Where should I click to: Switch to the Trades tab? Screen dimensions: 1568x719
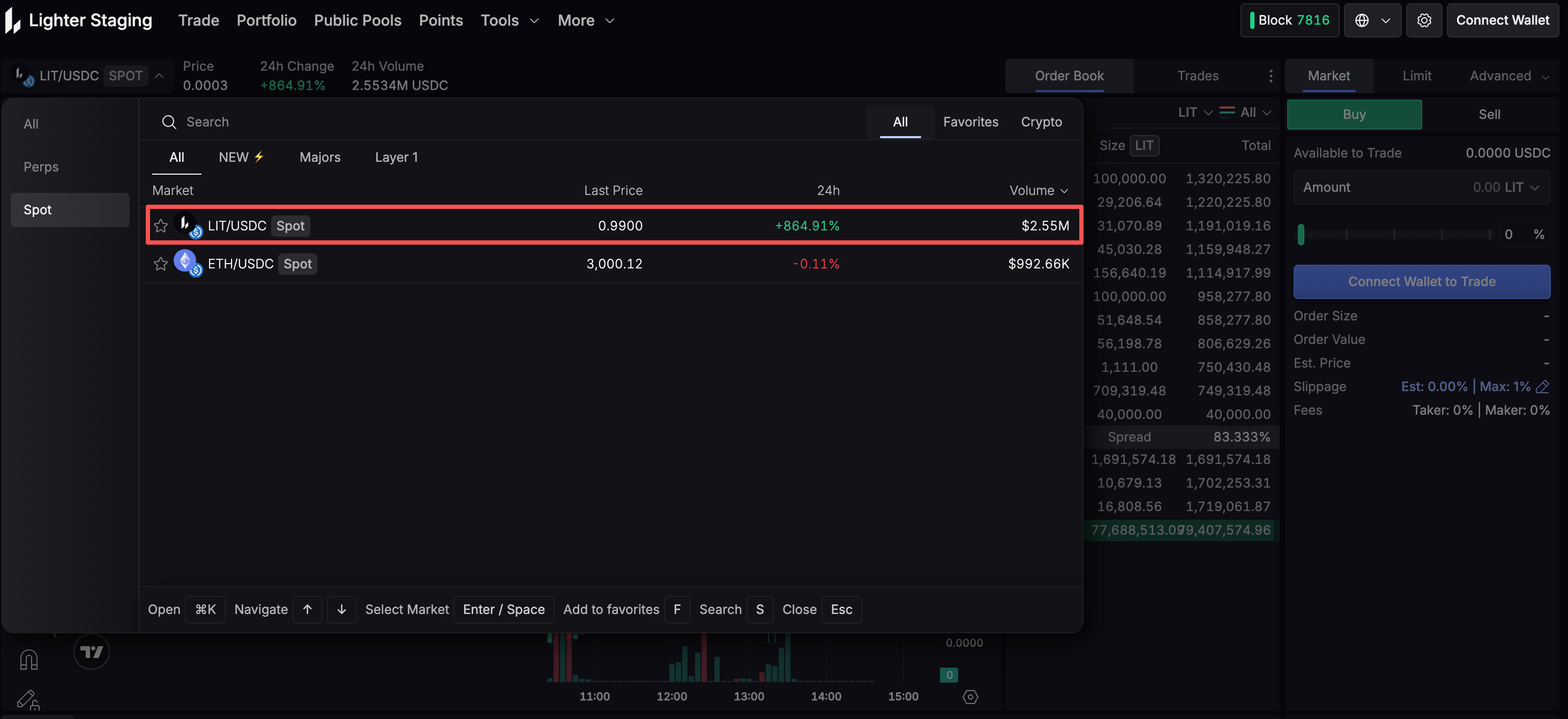(1197, 76)
